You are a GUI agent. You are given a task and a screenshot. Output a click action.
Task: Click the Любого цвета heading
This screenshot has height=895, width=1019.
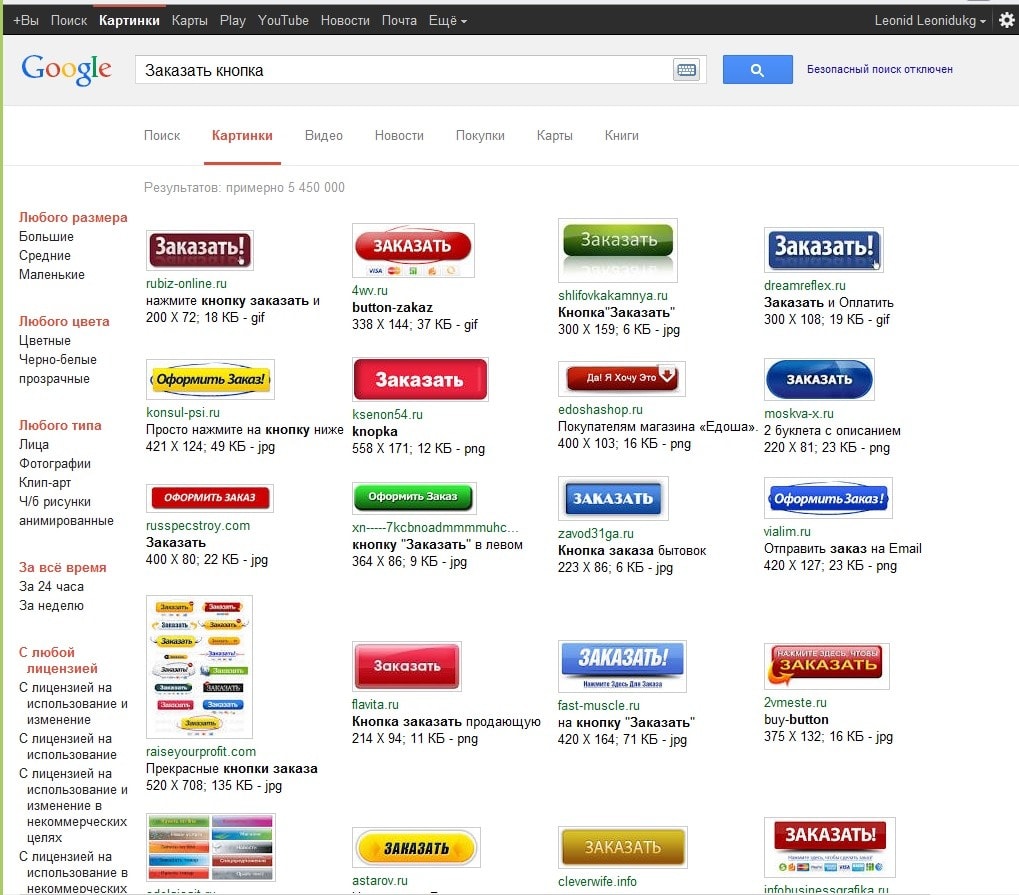64,321
